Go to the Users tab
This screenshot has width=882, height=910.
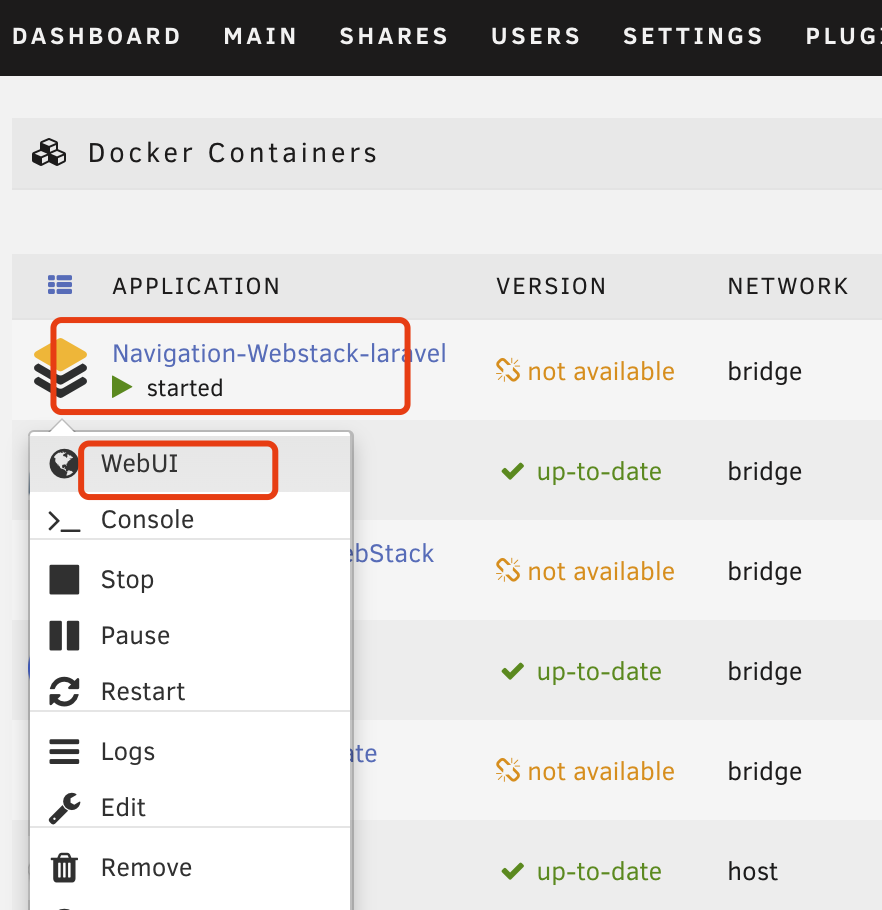(536, 37)
